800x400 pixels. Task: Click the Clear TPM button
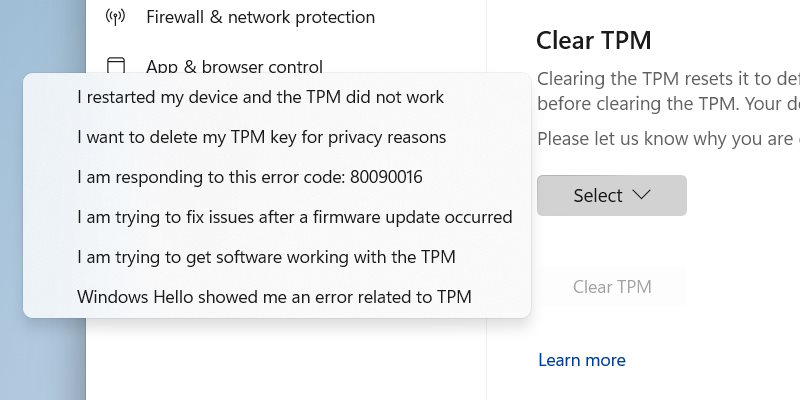coord(612,287)
